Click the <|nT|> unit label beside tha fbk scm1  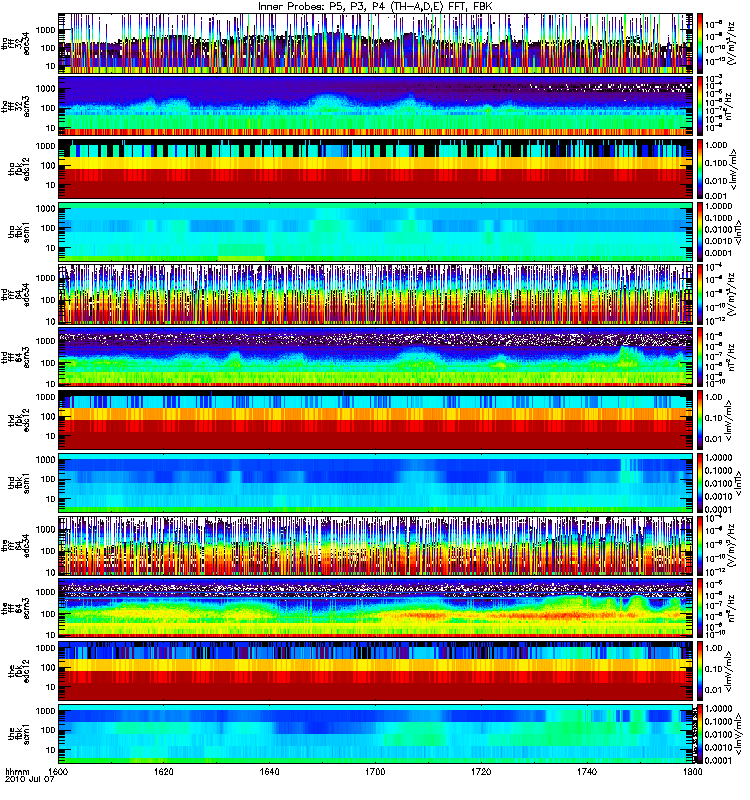(x=738, y=232)
